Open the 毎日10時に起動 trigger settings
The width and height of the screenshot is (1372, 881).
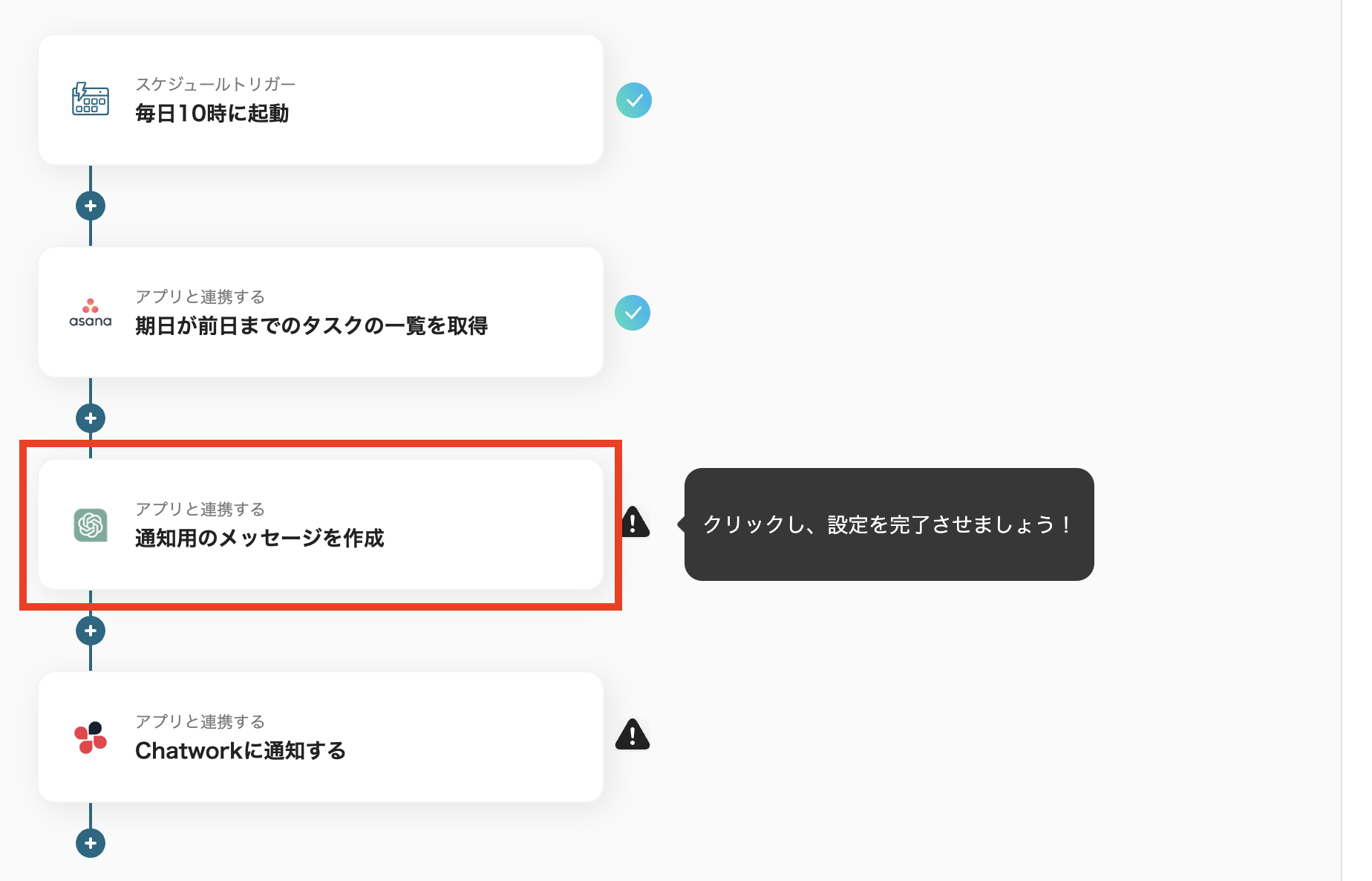(321, 100)
